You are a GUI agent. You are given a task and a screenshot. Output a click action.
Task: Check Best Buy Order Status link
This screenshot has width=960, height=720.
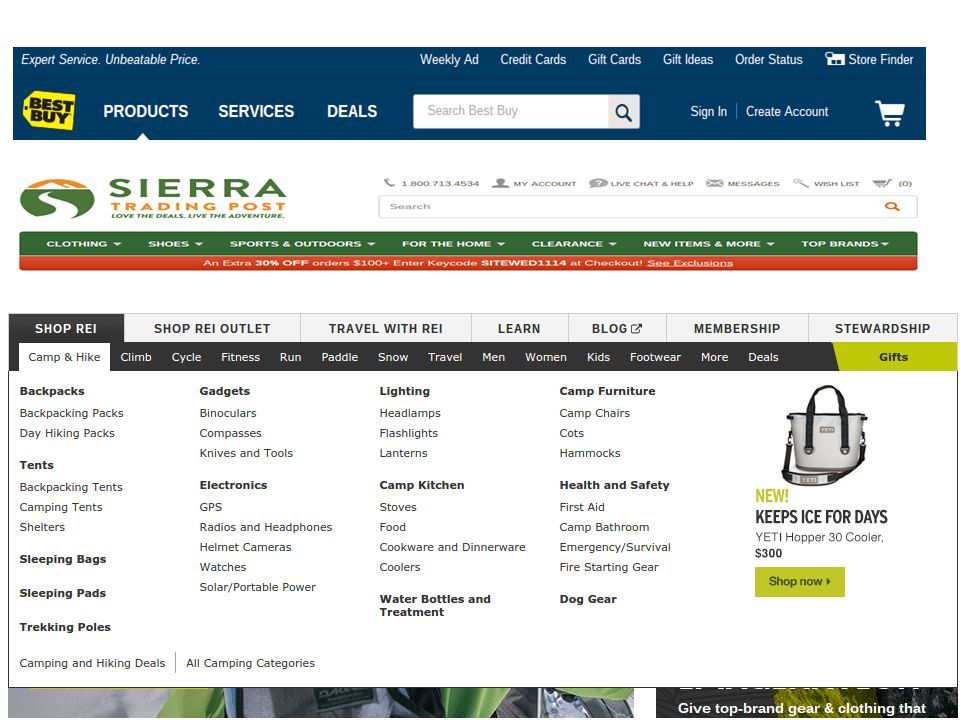(768, 59)
